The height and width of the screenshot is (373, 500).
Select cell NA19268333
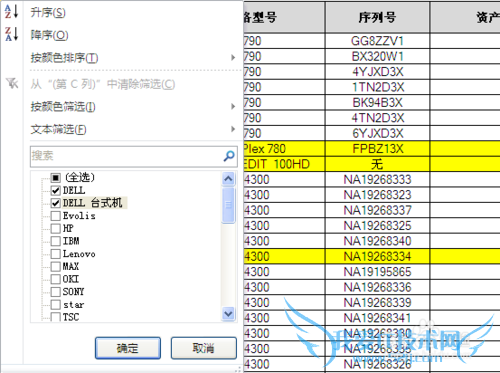tap(377, 179)
